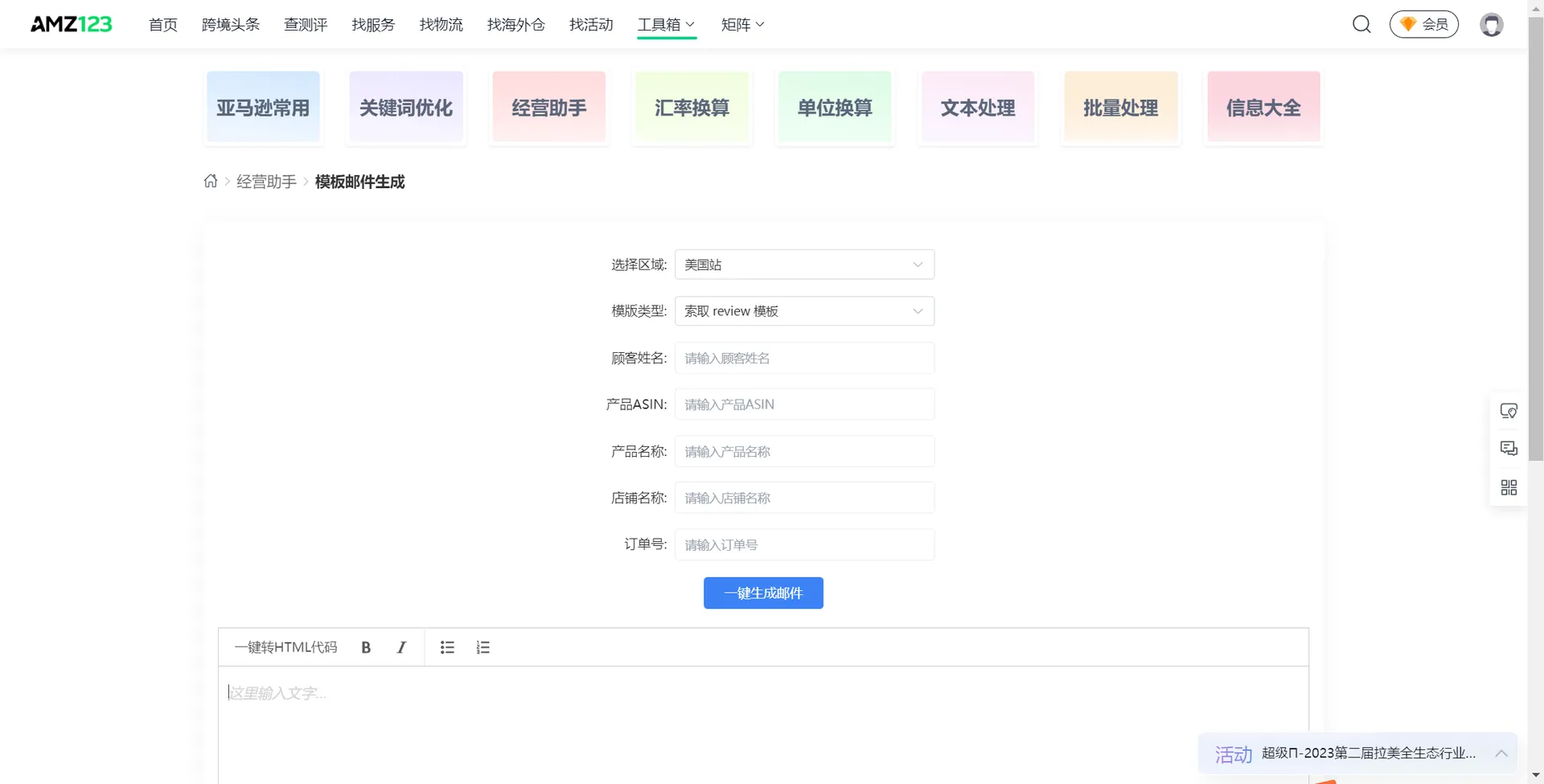
Task: Focus the 产品ASIN input field
Action: 804,404
